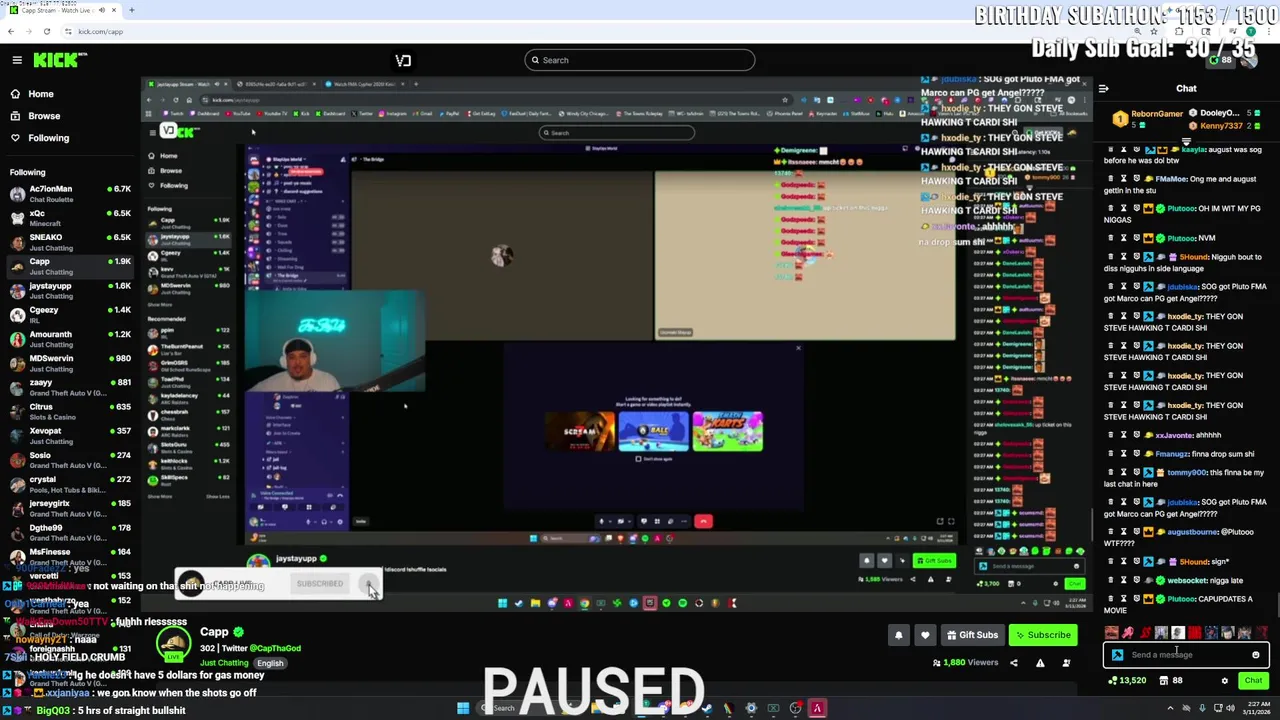The height and width of the screenshot is (720, 1280).
Task: Focus the Kick search field
Action: point(640,60)
